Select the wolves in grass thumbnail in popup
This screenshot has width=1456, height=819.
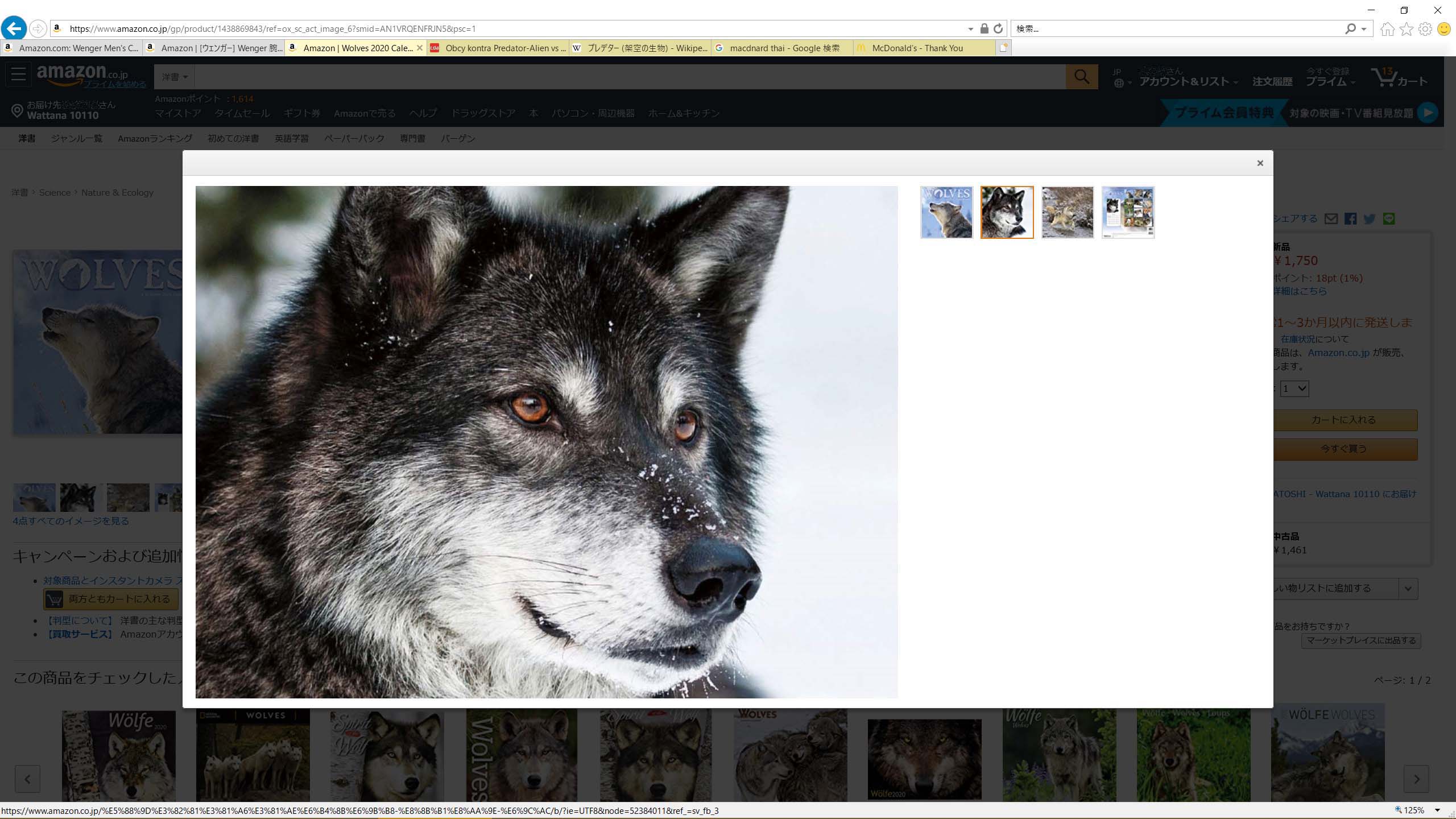[x=1068, y=212]
